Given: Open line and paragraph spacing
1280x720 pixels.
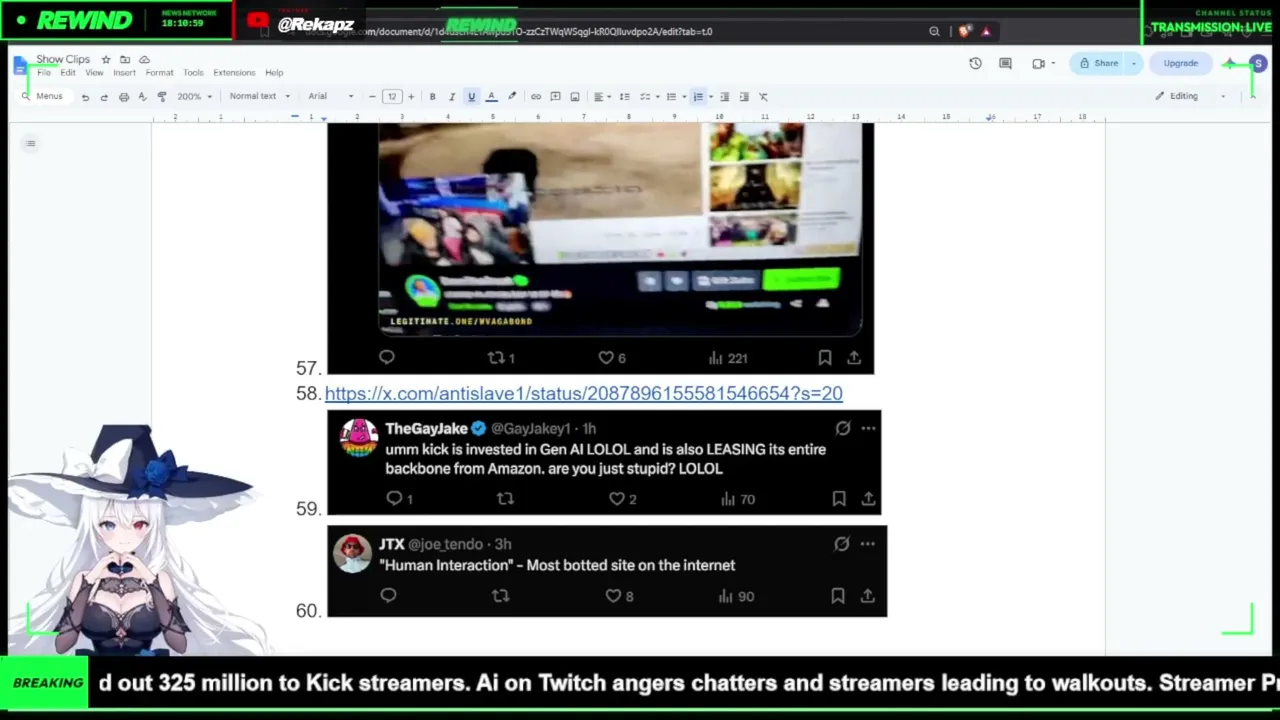Looking at the screenshot, I should pos(624,97).
